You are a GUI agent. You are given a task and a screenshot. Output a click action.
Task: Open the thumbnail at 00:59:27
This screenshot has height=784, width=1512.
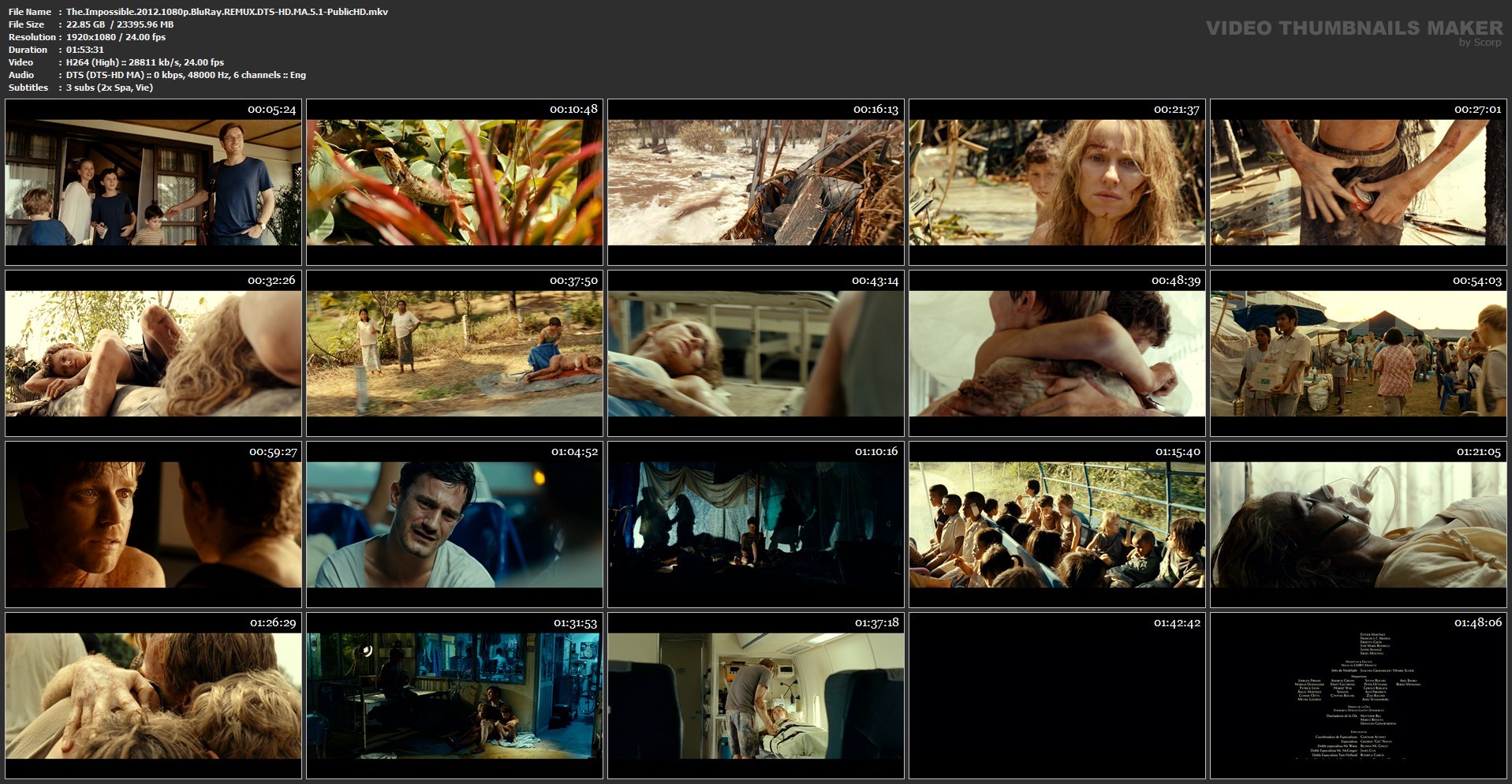[x=153, y=525]
